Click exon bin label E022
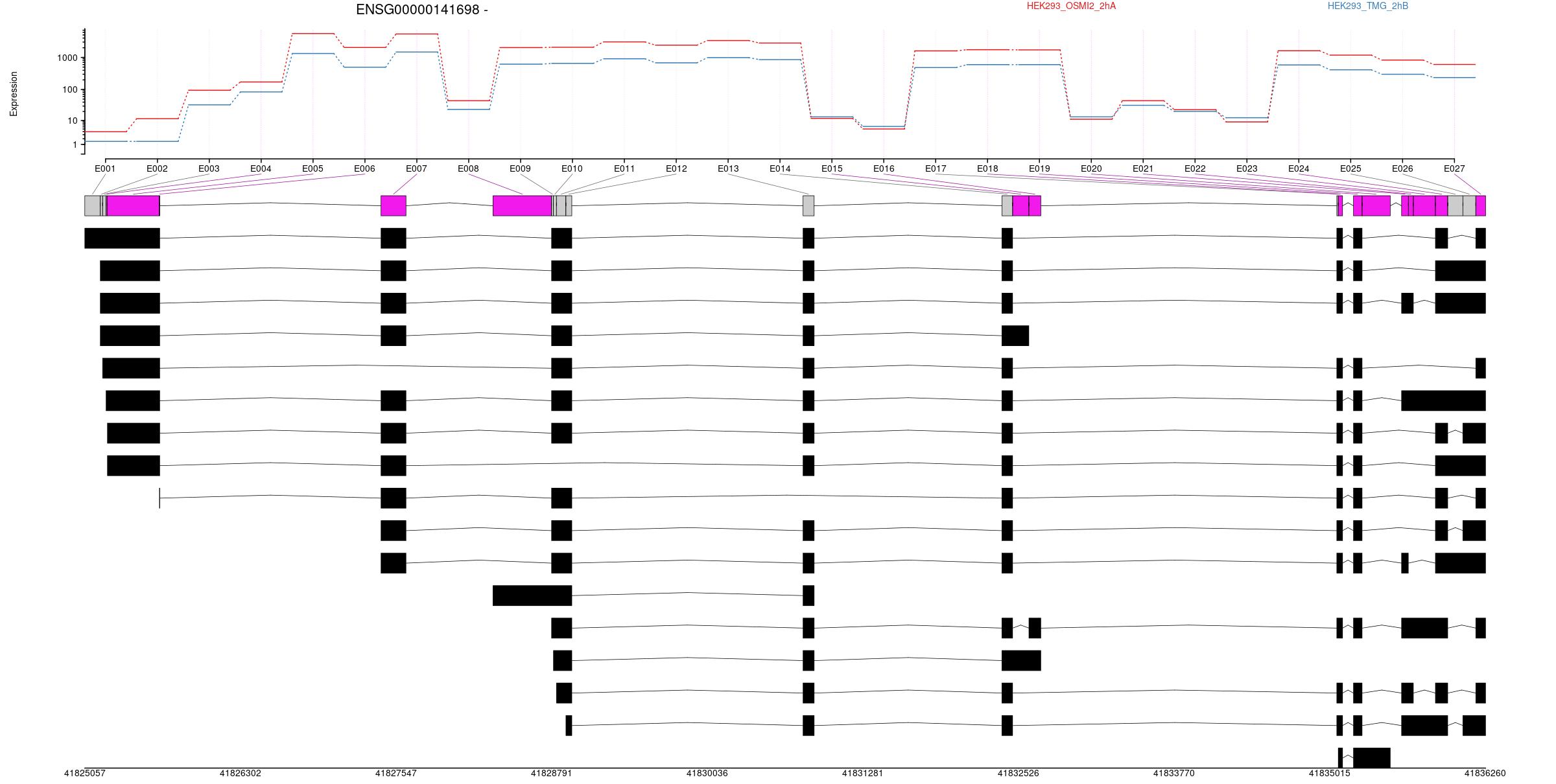 point(1195,168)
